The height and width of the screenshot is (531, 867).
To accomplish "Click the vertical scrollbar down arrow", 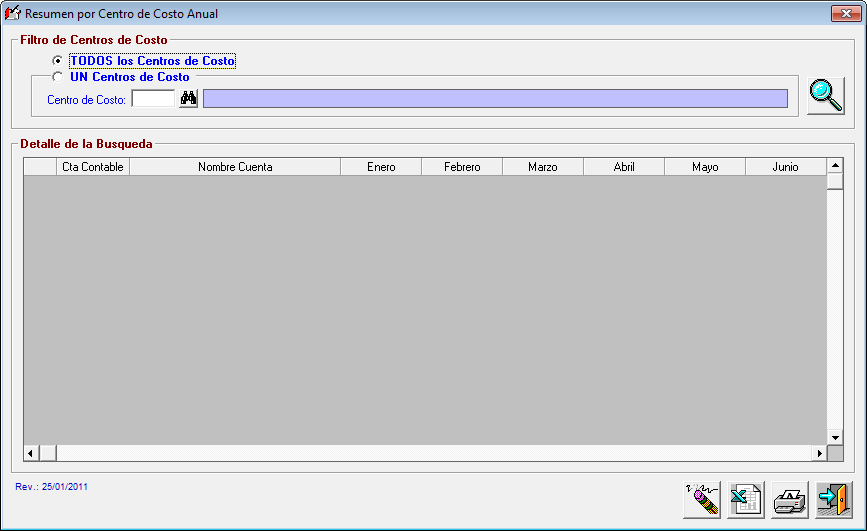I will point(835,438).
